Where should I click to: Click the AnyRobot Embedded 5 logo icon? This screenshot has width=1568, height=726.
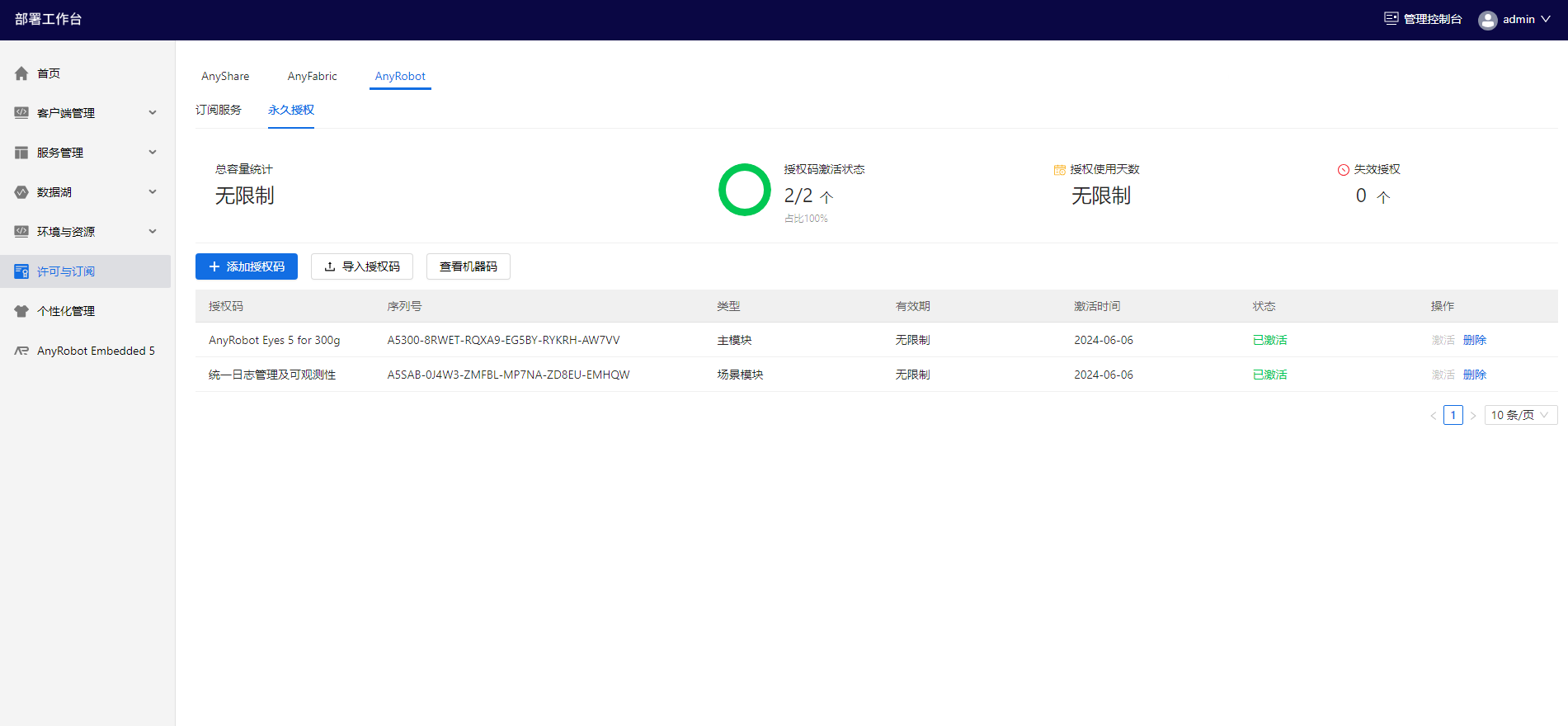coord(21,351)
